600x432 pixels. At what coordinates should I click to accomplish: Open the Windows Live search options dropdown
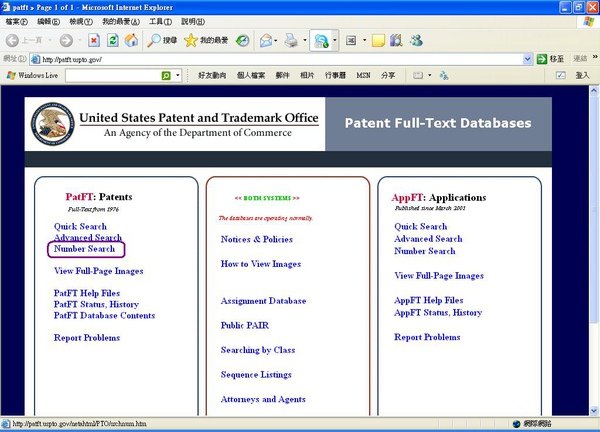coord(178,75)
